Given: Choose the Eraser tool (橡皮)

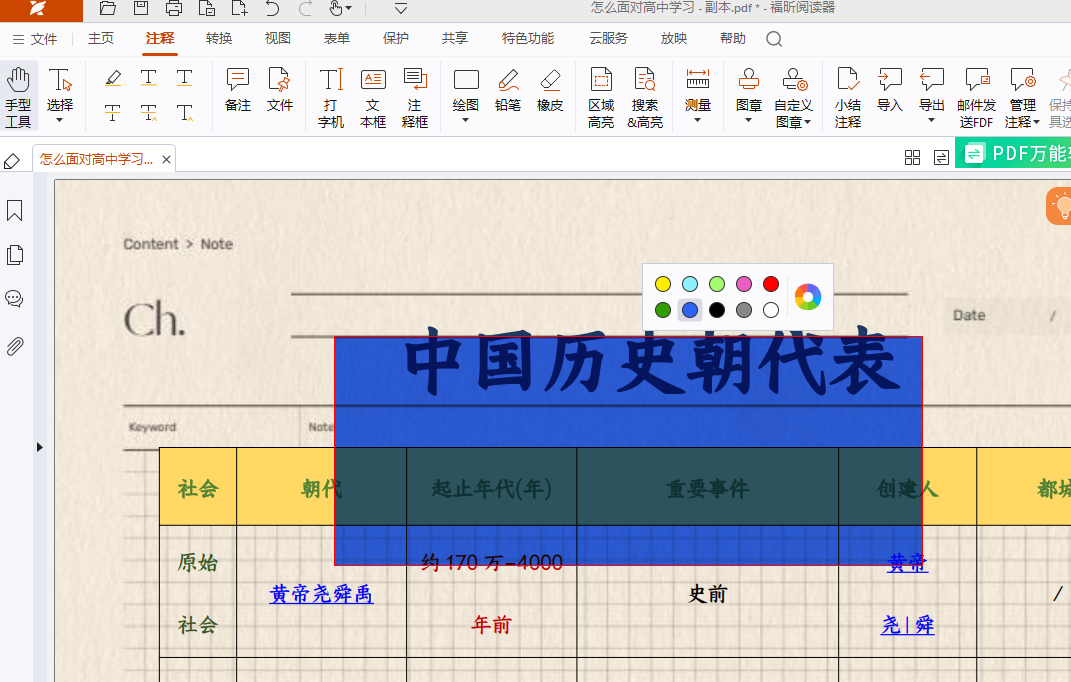Looking at the screenshot, I should [x=550, y=90].
